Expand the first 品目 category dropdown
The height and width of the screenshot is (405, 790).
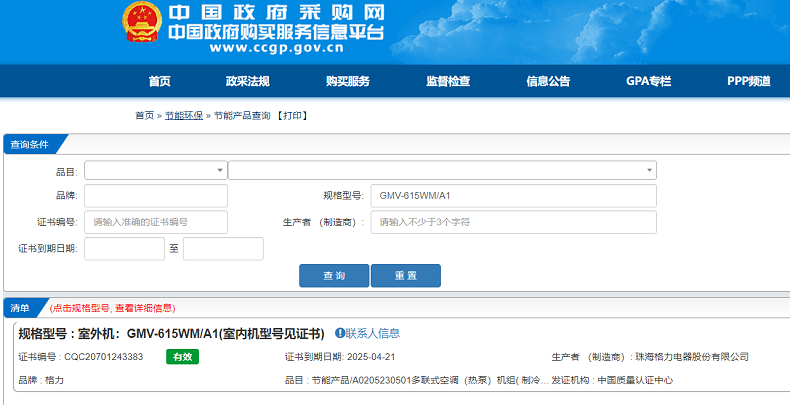coord(156,170)
